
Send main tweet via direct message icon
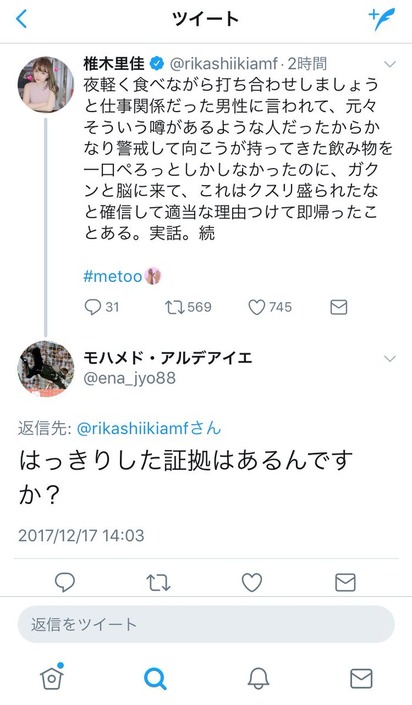(345, 583)
